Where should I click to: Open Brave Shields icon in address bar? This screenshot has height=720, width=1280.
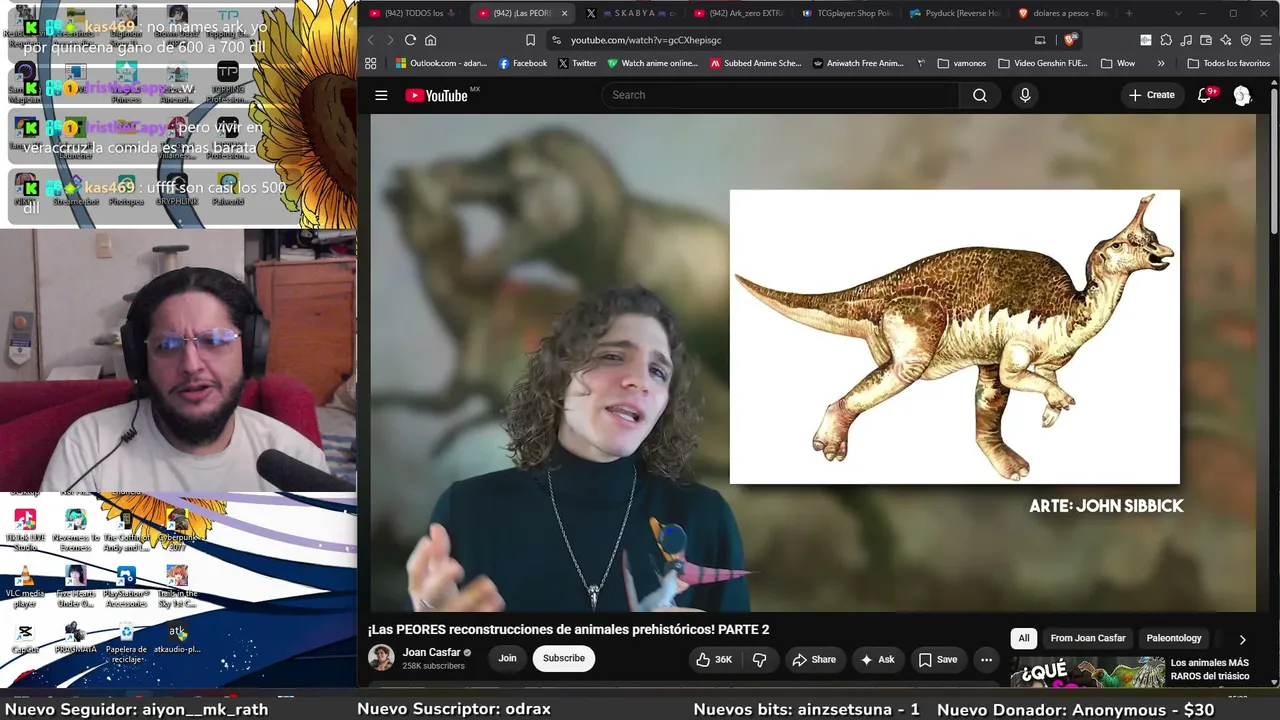point(1069,40)
